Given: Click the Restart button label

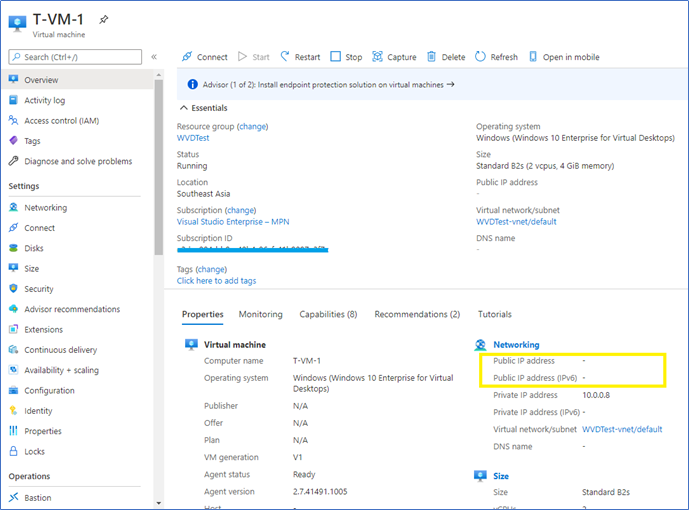Looking at the screenshot, I should (307, 57).
